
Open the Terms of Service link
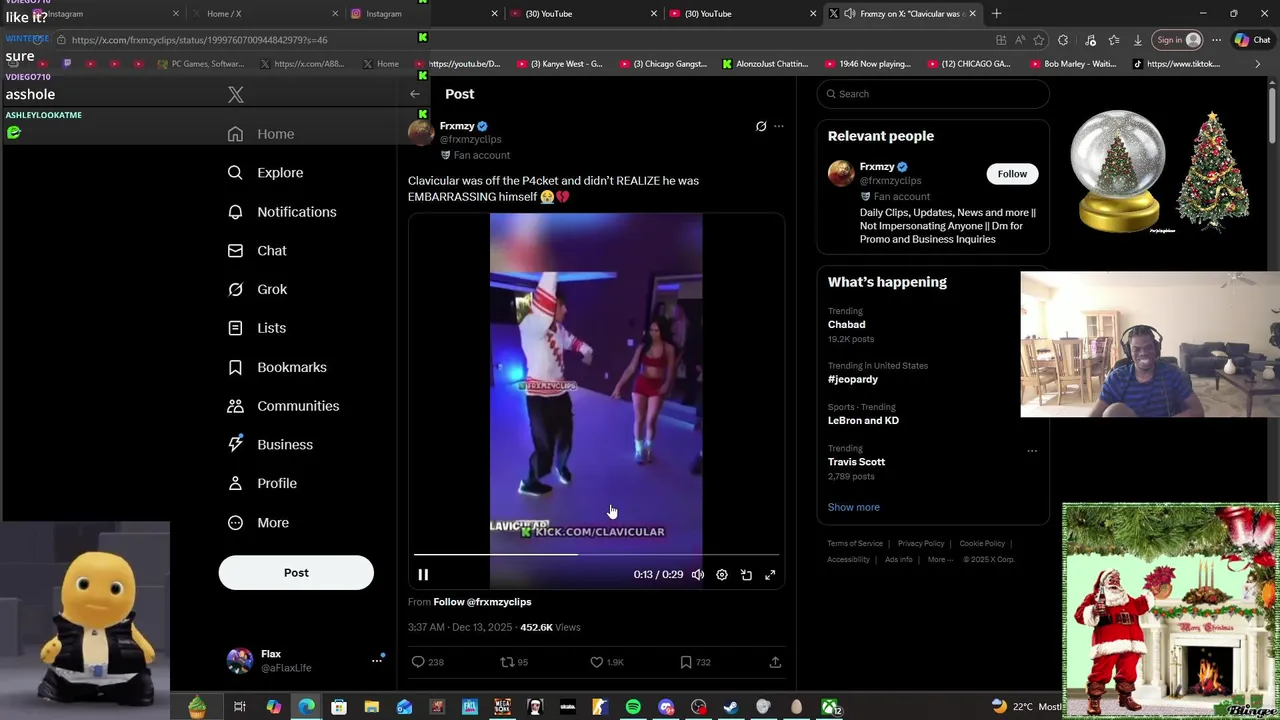coord(855,544)
